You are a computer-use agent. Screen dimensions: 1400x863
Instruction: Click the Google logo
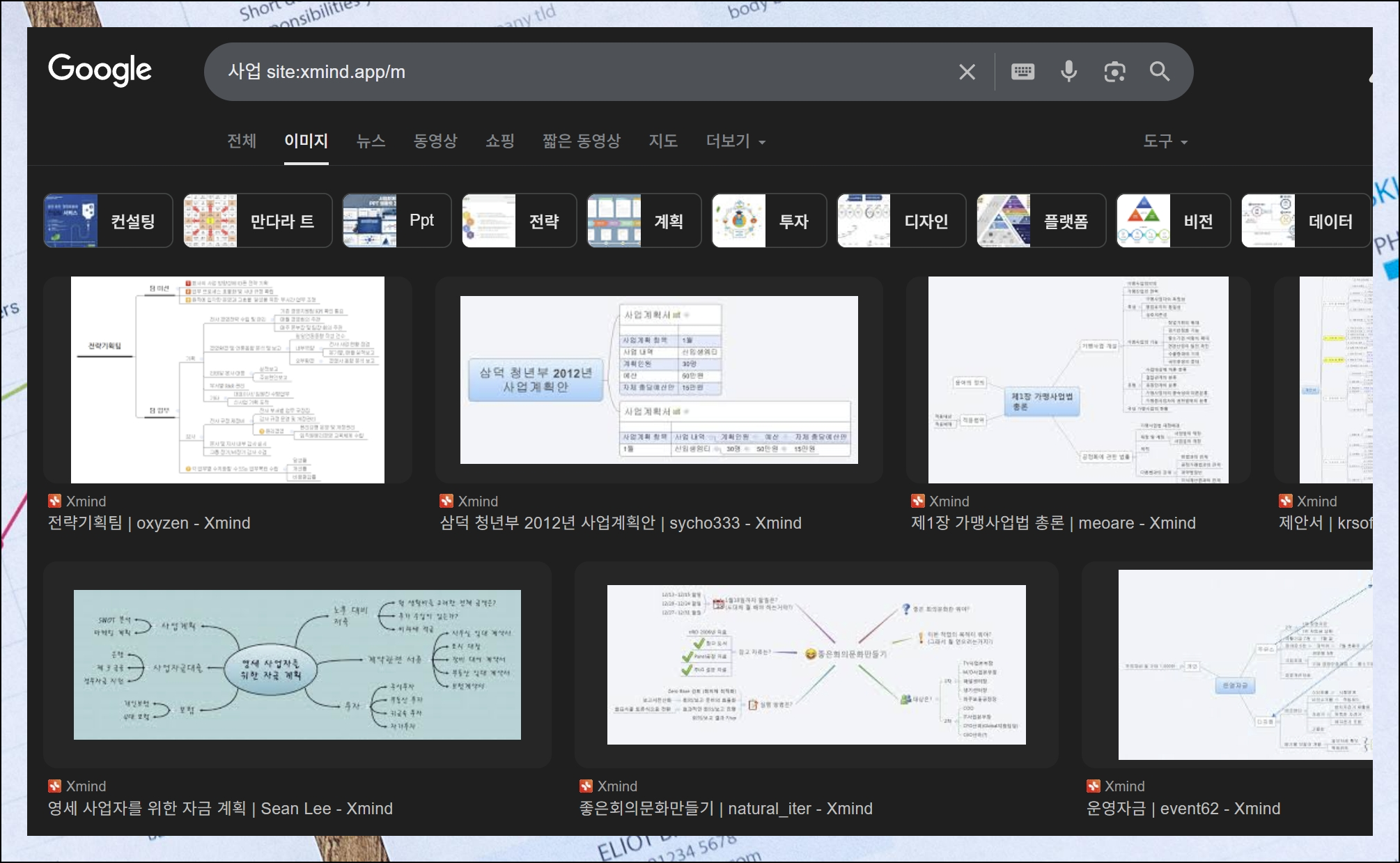click(x=100, y=70)
